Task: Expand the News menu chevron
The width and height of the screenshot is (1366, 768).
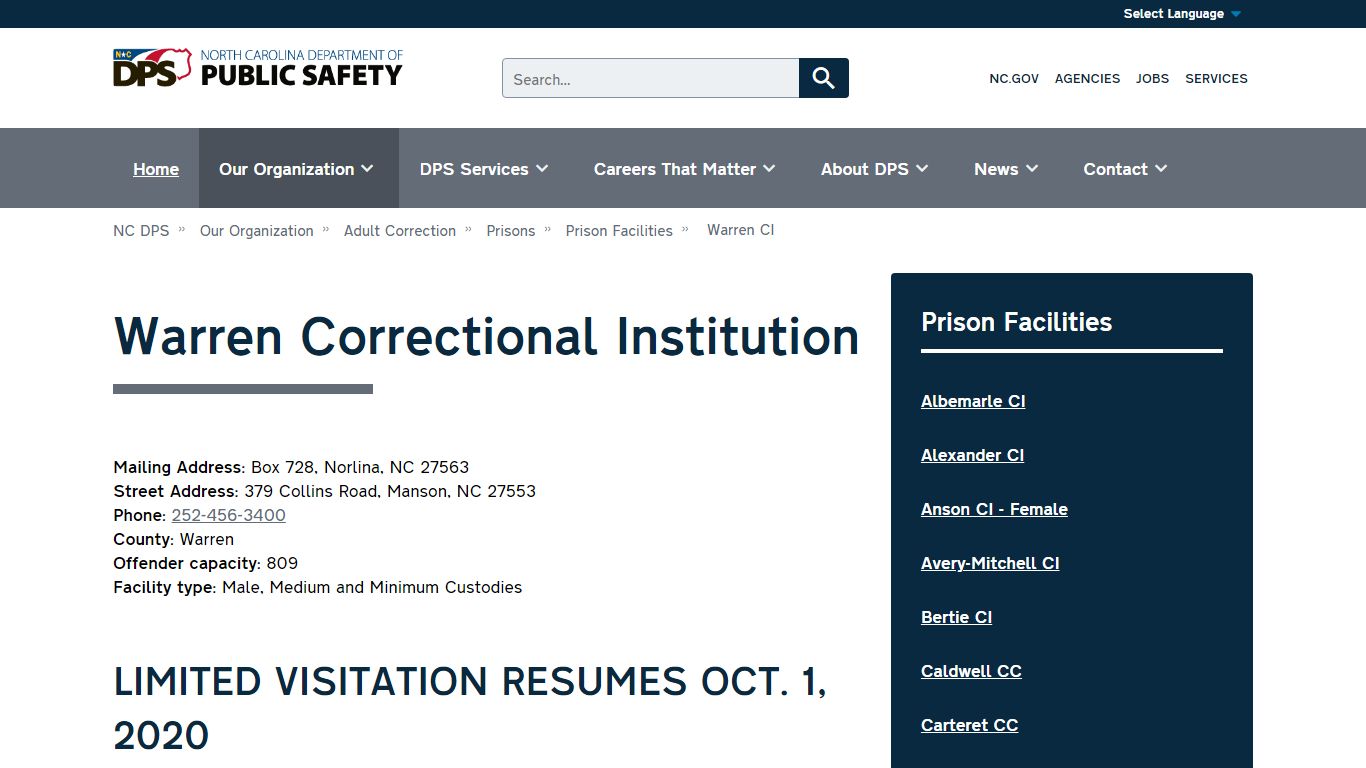Action: [x=1032, y=169]
